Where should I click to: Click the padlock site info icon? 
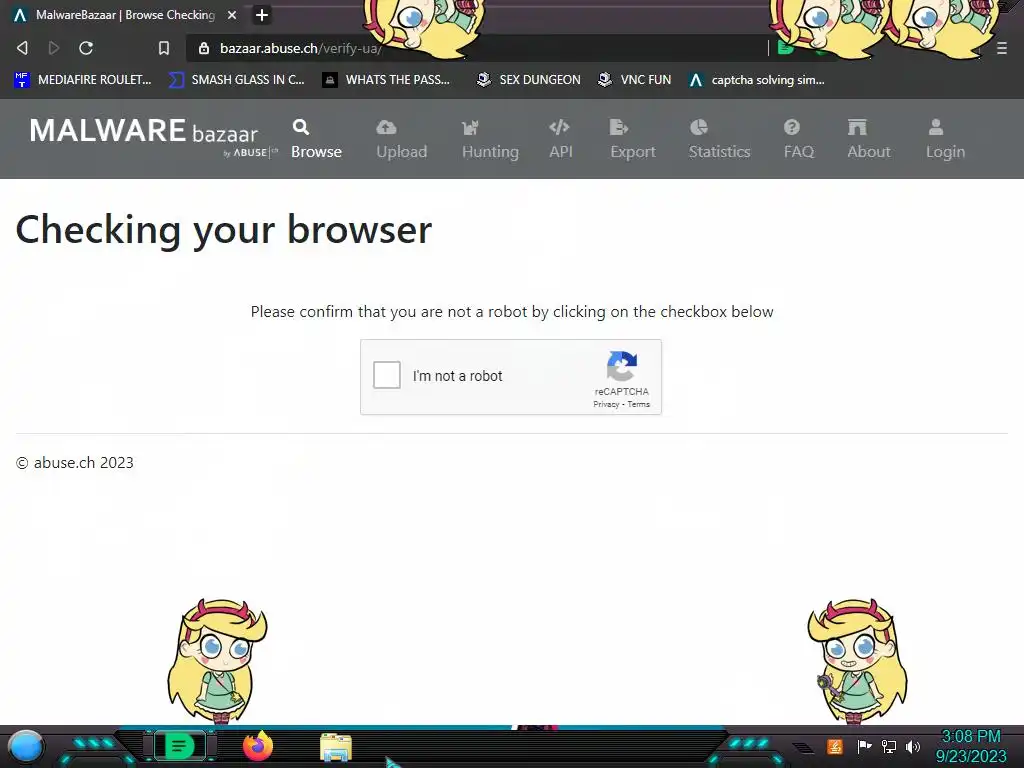204,48
